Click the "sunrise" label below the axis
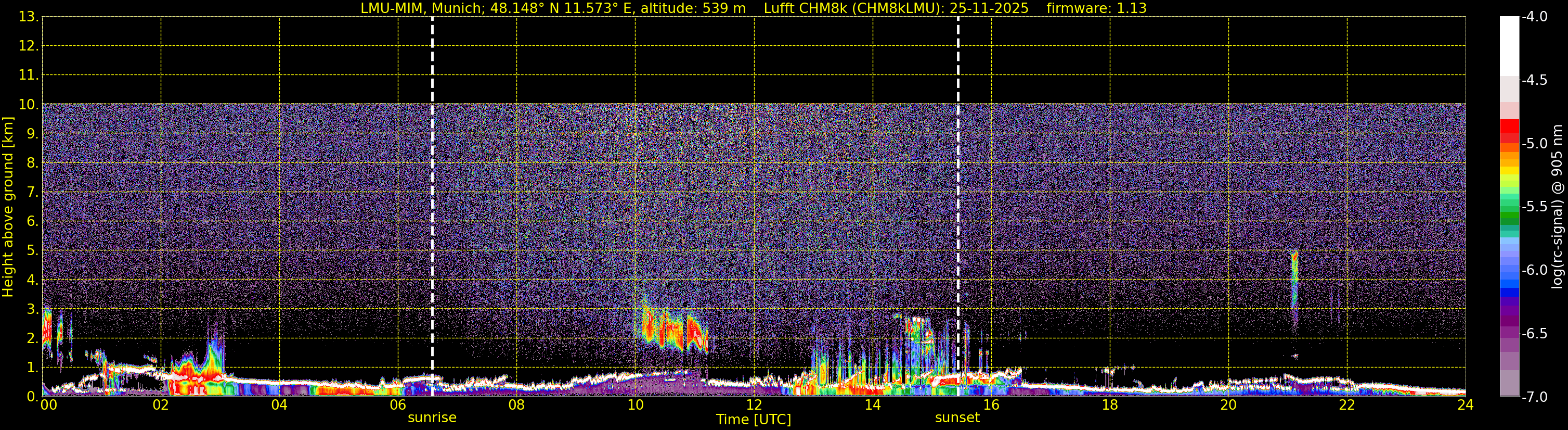 tap(432, 418)
